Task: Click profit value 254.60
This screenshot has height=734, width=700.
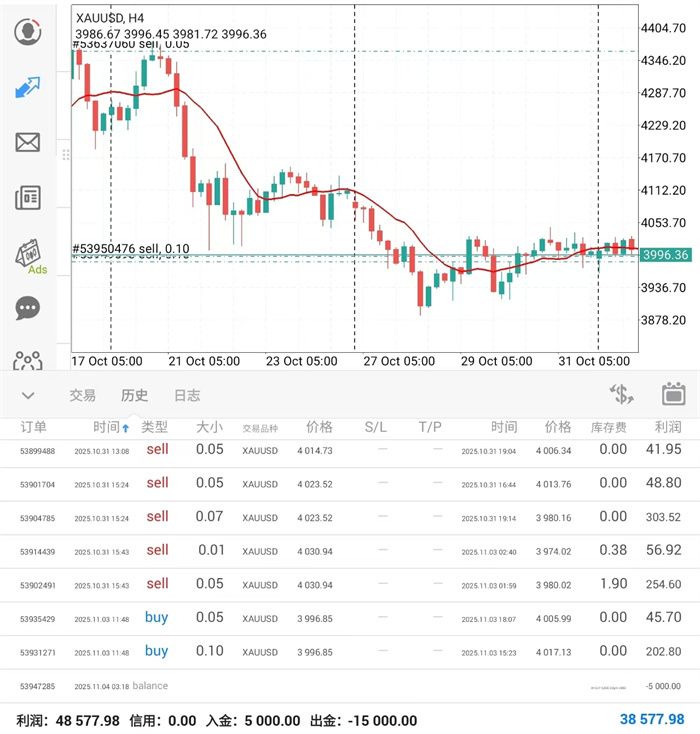Action: tap(663, 585)
